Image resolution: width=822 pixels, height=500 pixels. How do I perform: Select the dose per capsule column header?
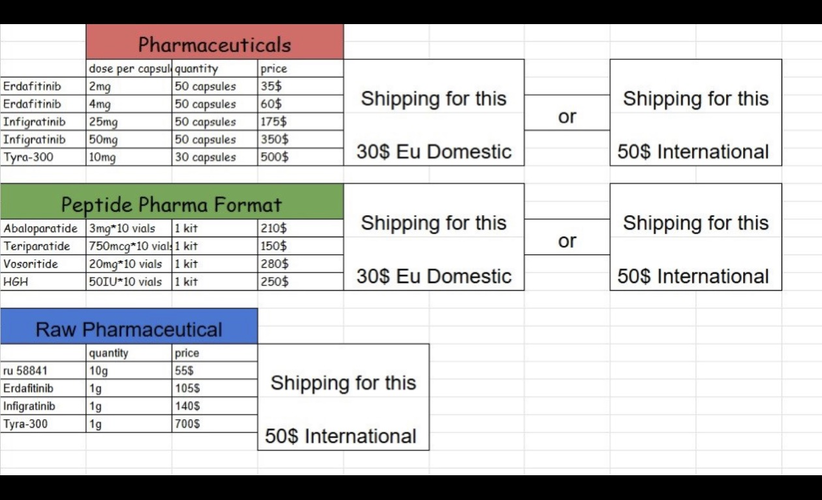click(129, 68)
